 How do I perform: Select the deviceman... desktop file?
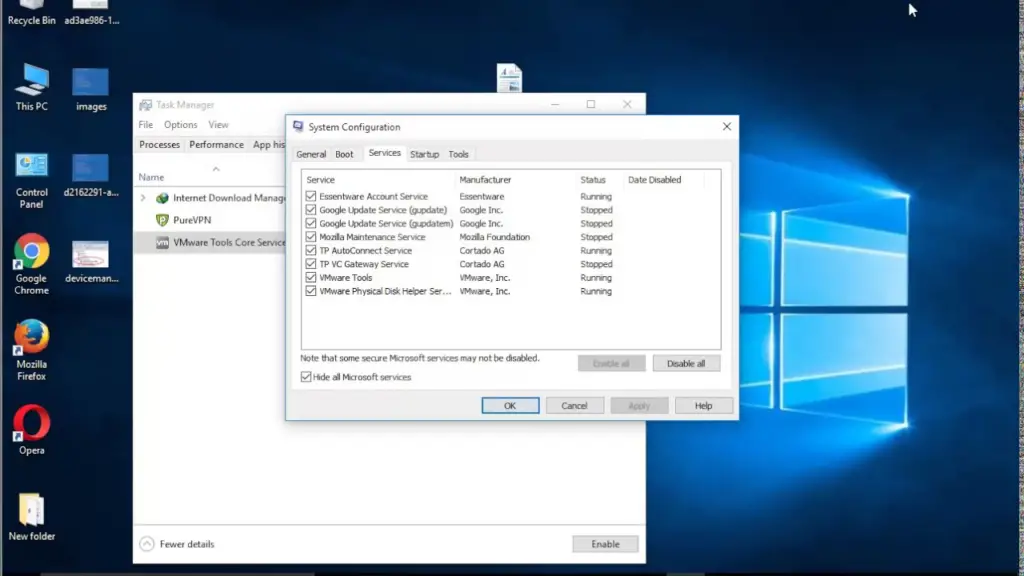(91, 261)
